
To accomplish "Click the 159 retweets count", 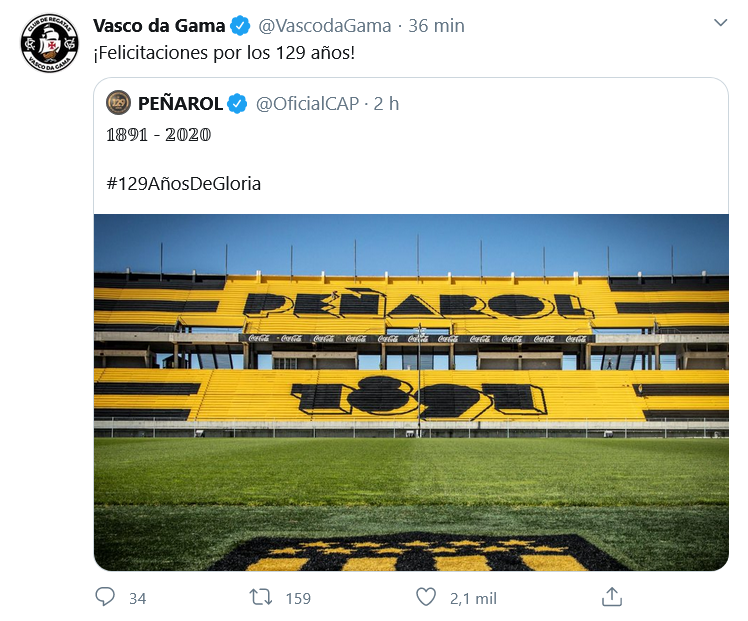I will [298, 598].
